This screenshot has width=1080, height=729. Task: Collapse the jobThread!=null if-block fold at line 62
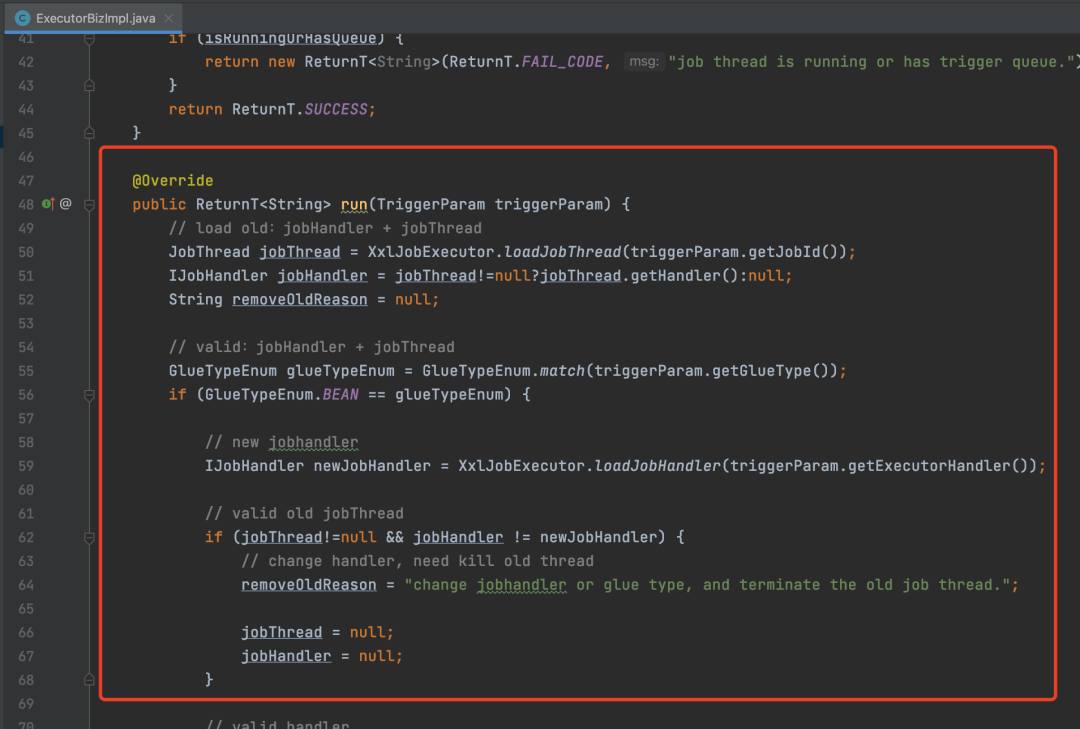90,537
